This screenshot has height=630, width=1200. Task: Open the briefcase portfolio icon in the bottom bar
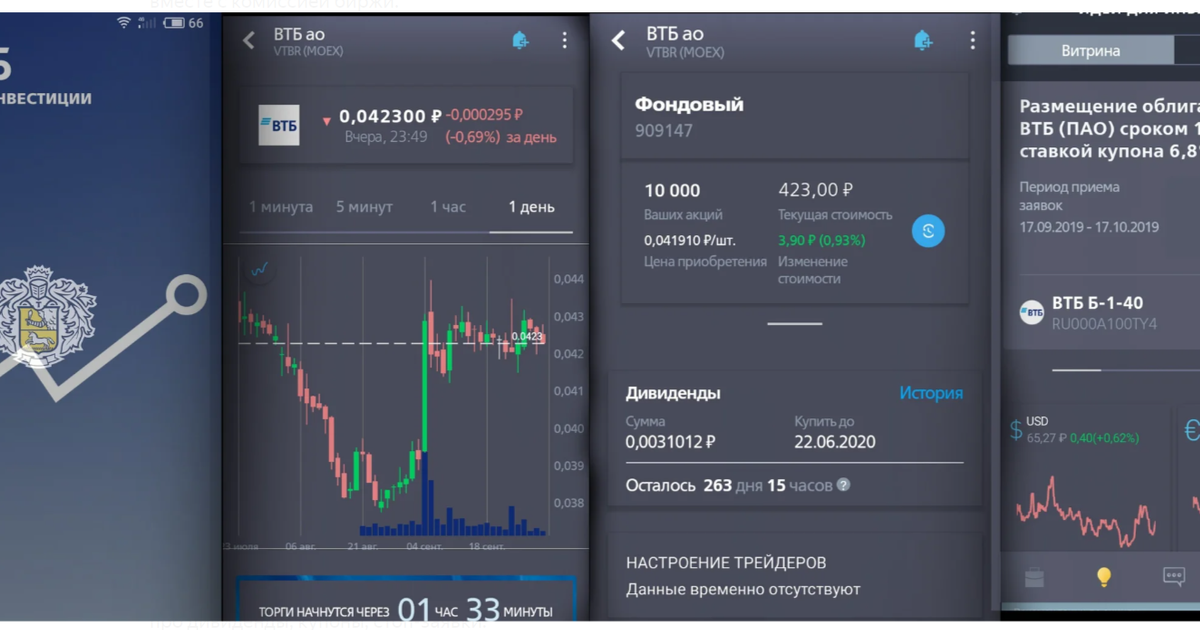click(x=1034, y=577)
